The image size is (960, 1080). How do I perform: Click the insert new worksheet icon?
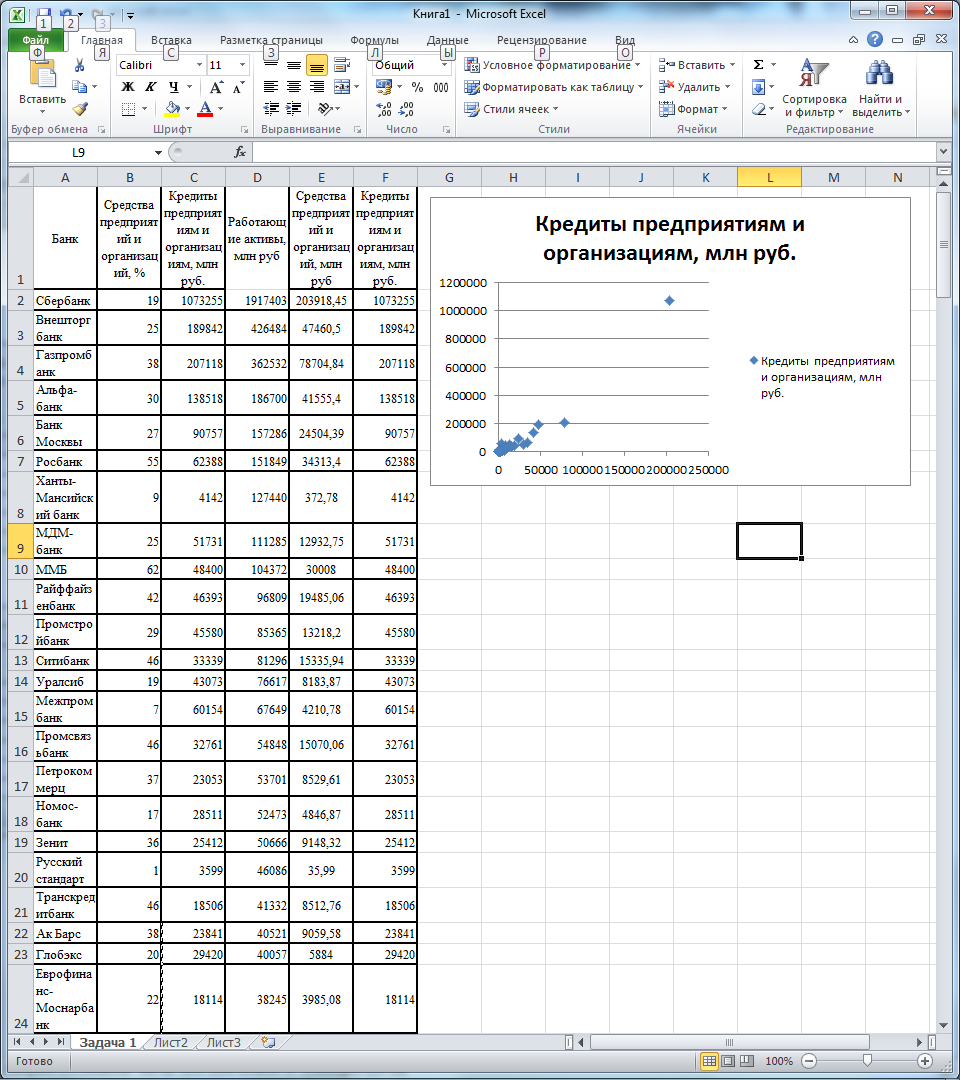click(268, 1042)
